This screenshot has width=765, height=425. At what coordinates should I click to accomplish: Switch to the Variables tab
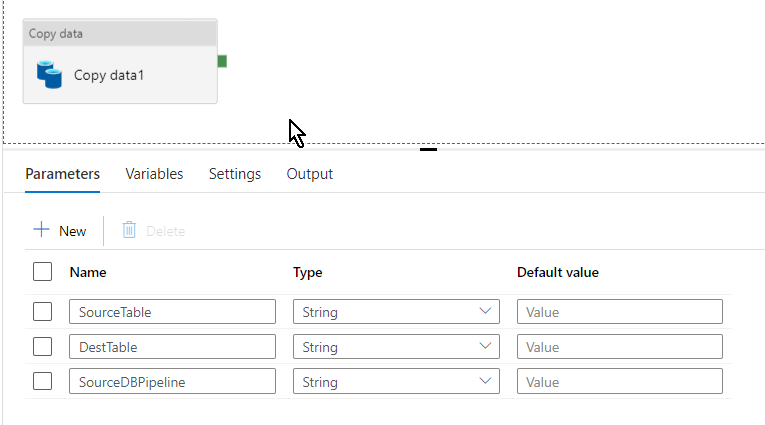click(x=154, y=174)
